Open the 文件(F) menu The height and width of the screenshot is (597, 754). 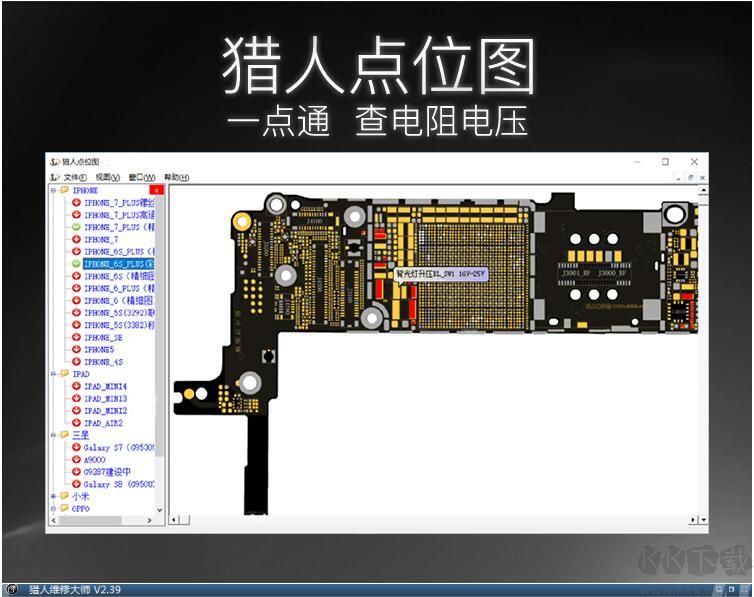click(73, 177)
